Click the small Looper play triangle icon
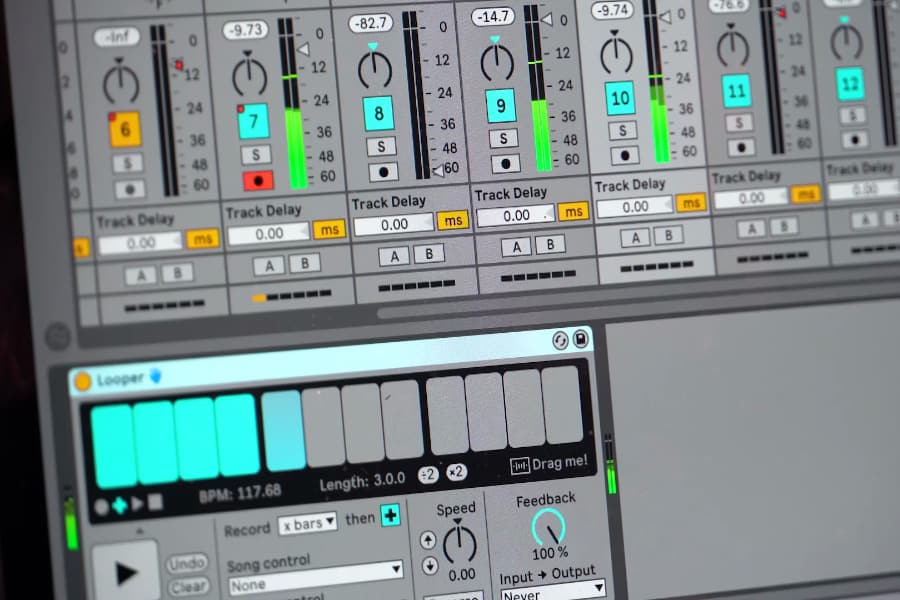 pyautogui.click(x=137, y=504)
